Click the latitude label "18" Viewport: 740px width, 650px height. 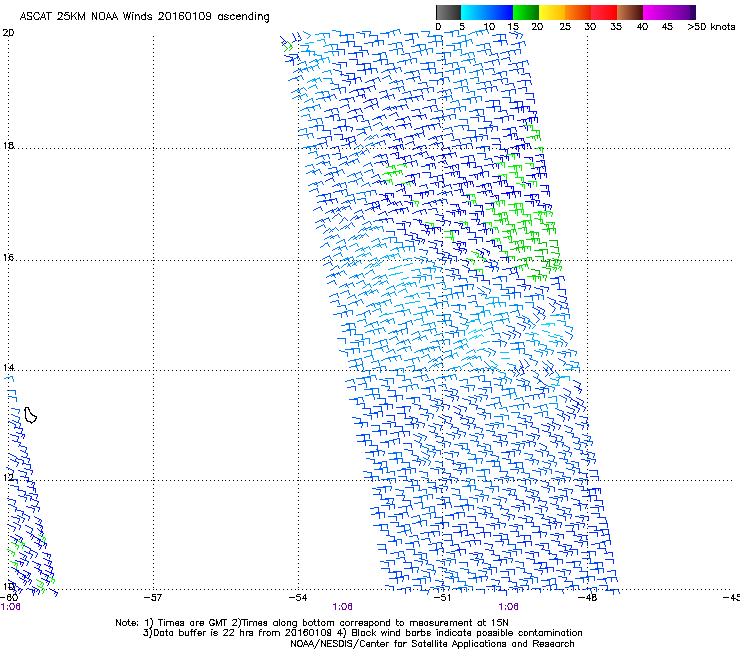point(8,145)
